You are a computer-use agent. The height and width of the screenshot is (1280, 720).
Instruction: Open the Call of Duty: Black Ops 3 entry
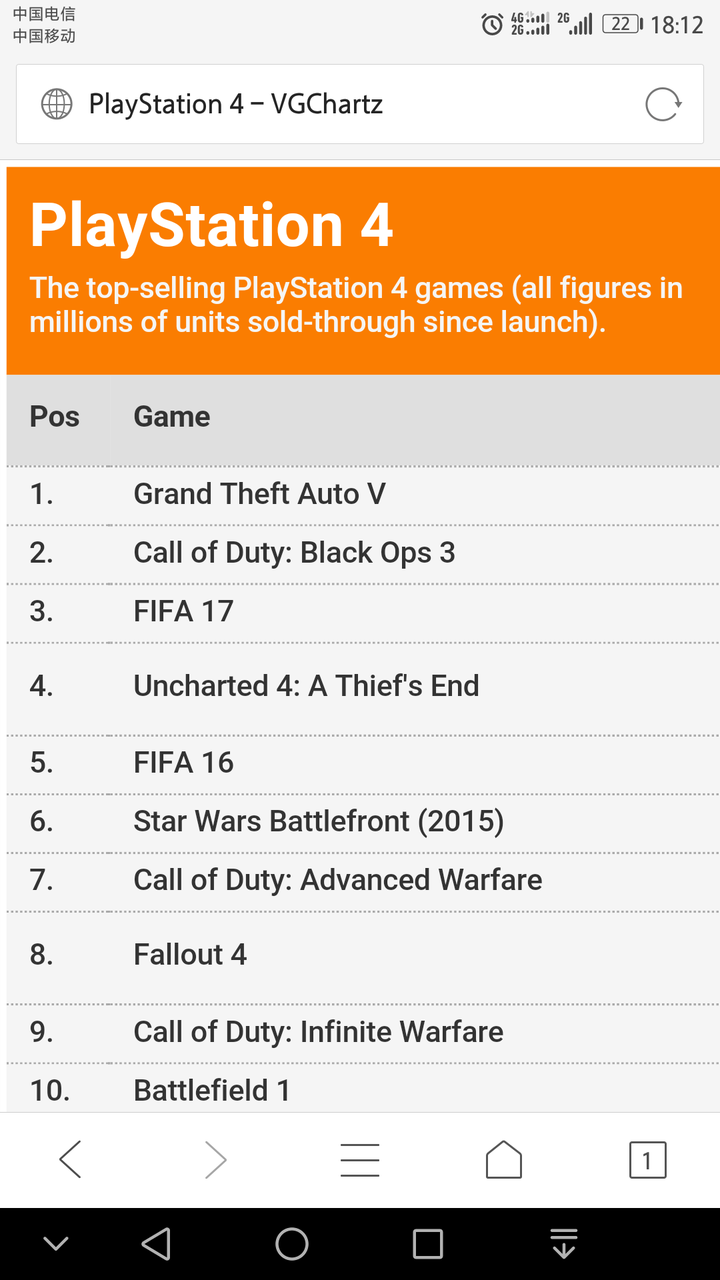click(x=294, y=553)
